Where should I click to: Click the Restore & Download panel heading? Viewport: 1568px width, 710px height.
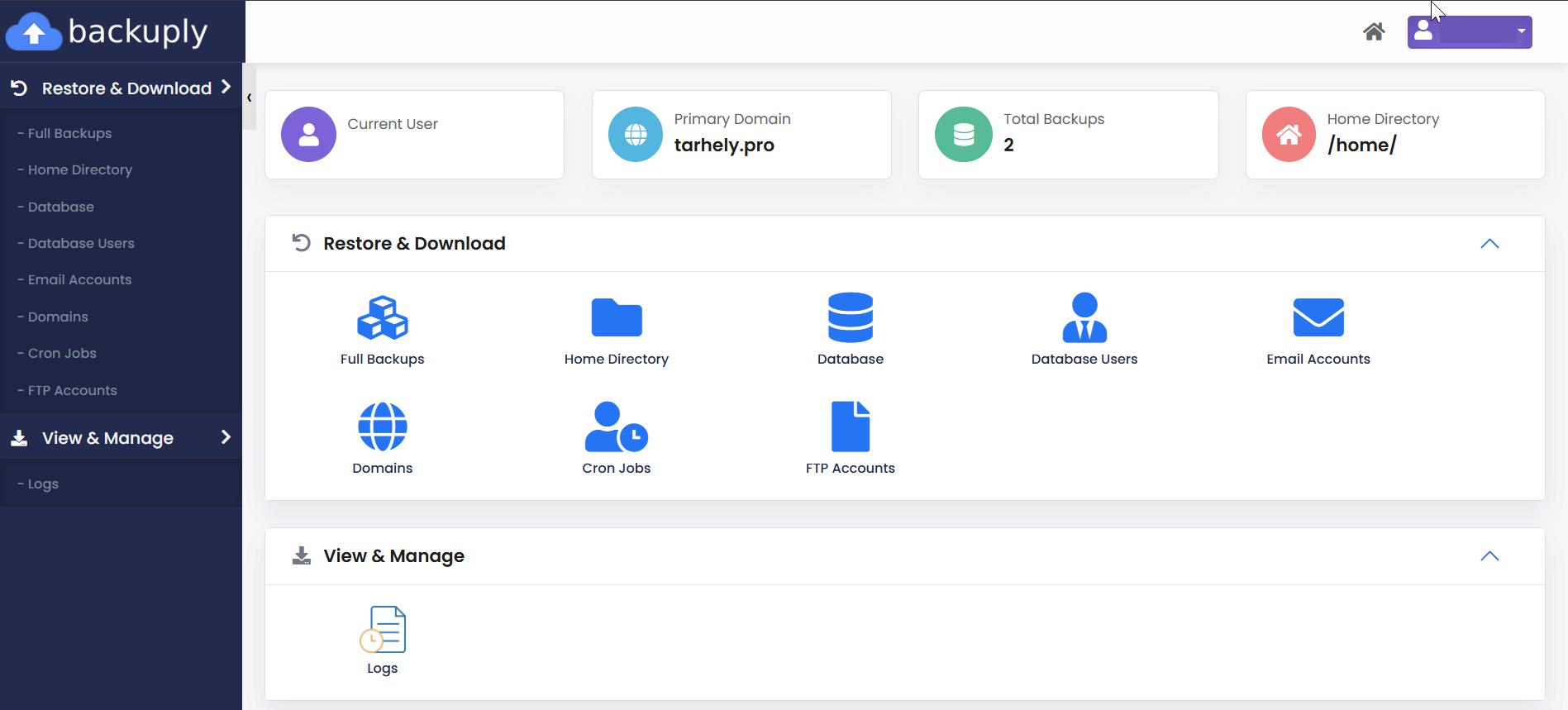click(x=414, y=243)
